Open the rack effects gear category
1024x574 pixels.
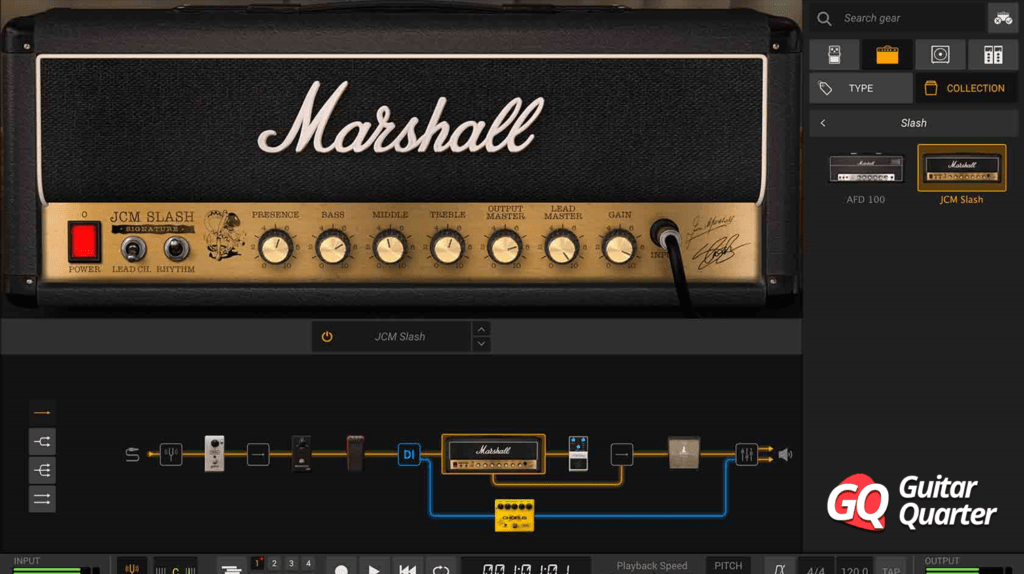pyautogui.click(x=993, y=55)
